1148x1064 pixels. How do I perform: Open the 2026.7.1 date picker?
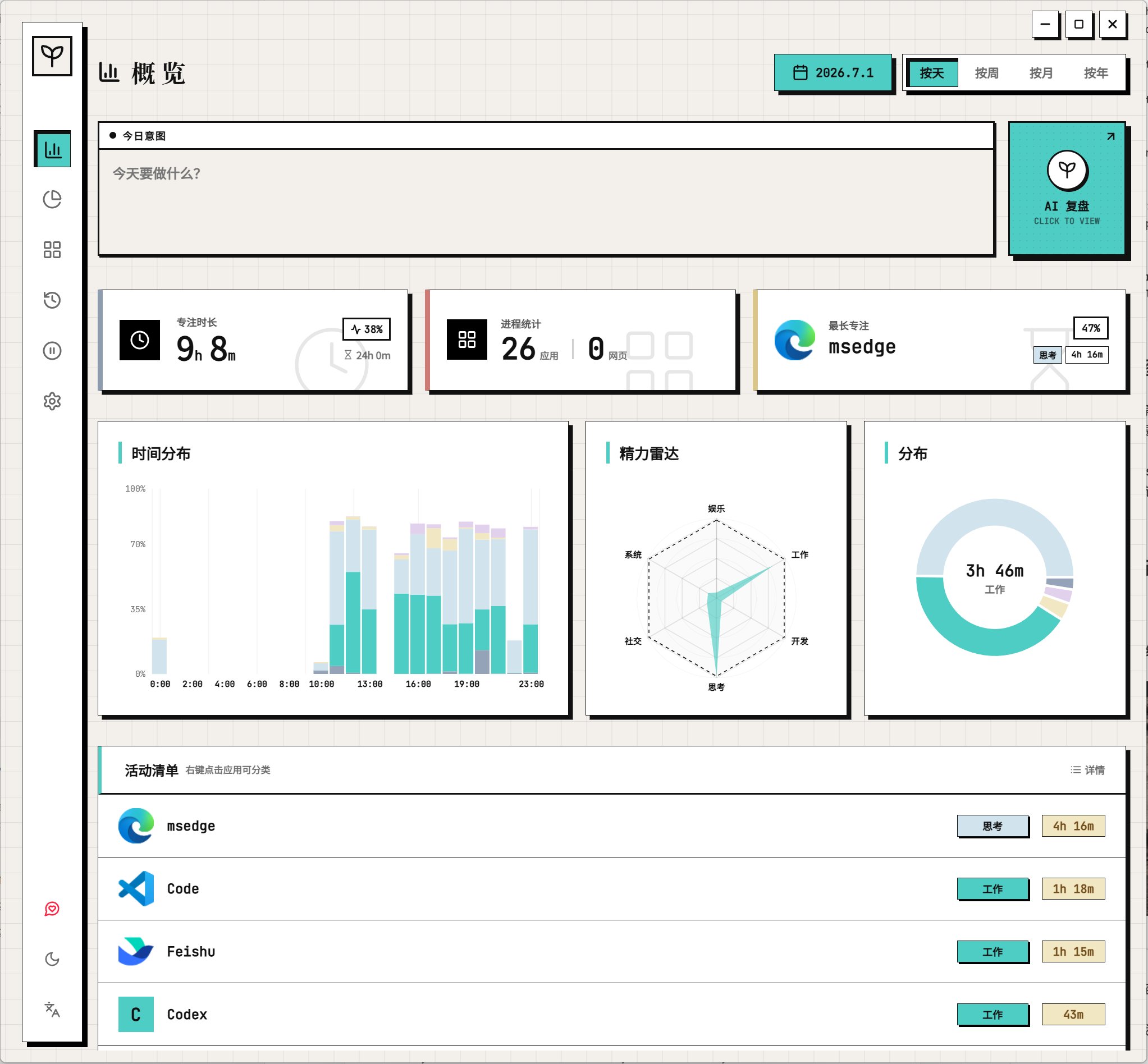coord(833,72)
